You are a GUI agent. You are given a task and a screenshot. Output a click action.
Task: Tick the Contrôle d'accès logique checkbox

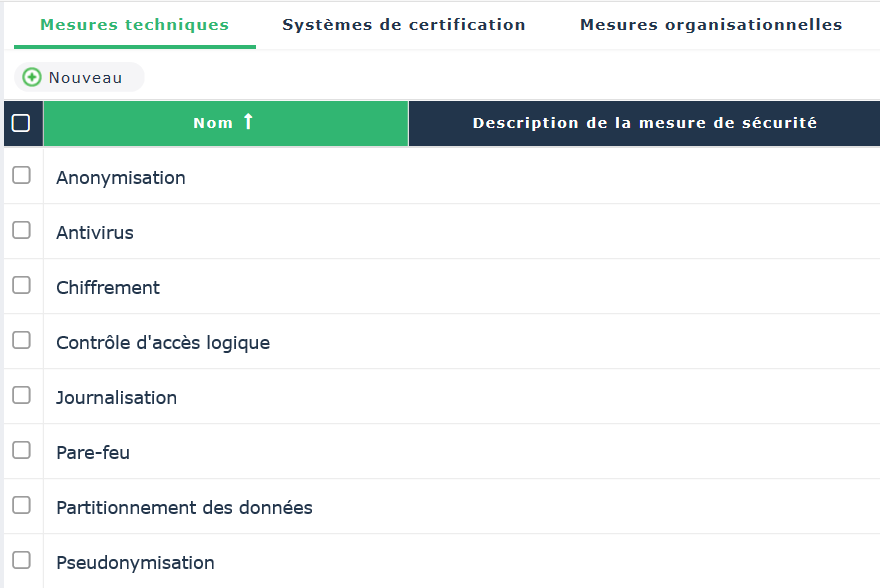[21, 340]
